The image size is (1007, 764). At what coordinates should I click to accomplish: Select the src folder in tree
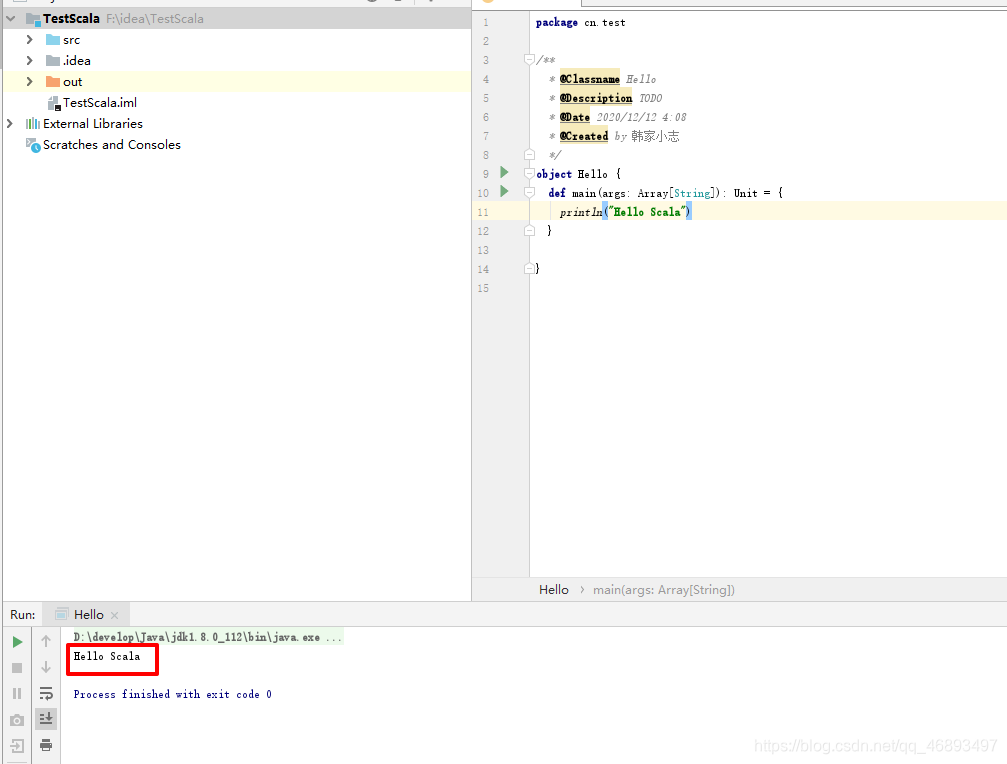tap(71, 40)
